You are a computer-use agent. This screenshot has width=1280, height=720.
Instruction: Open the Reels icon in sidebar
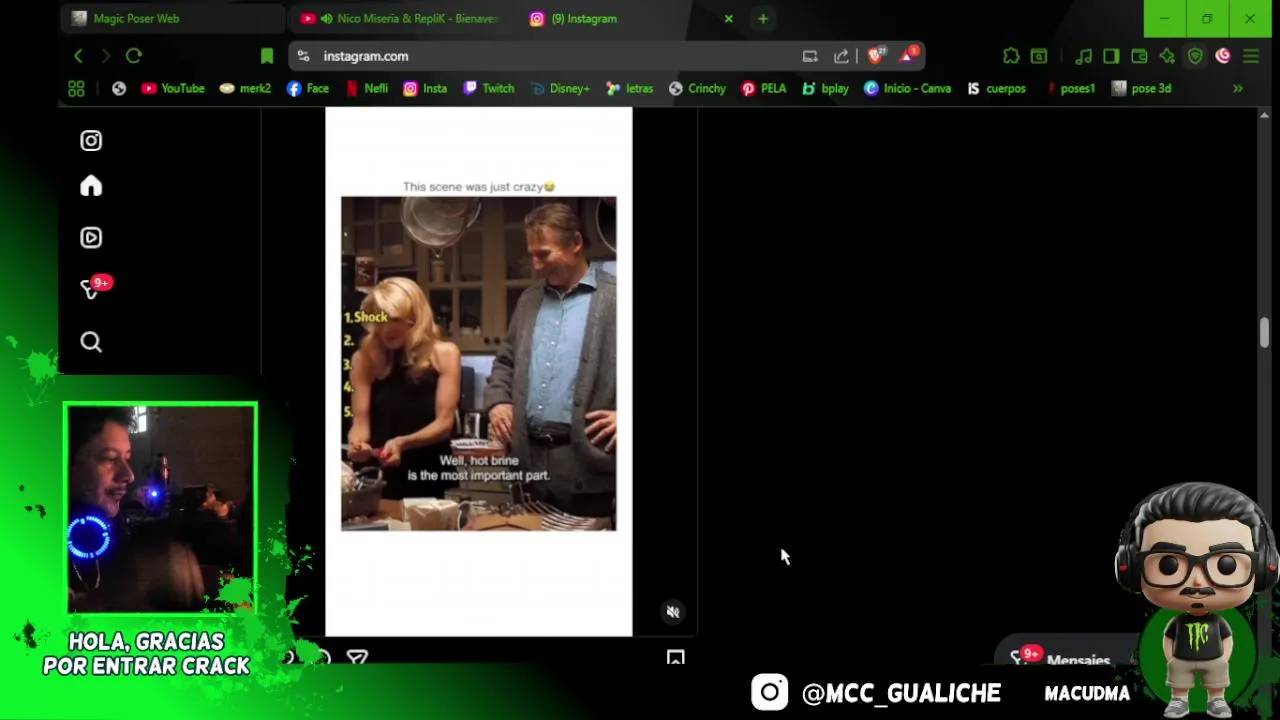(x=91, y=238)
